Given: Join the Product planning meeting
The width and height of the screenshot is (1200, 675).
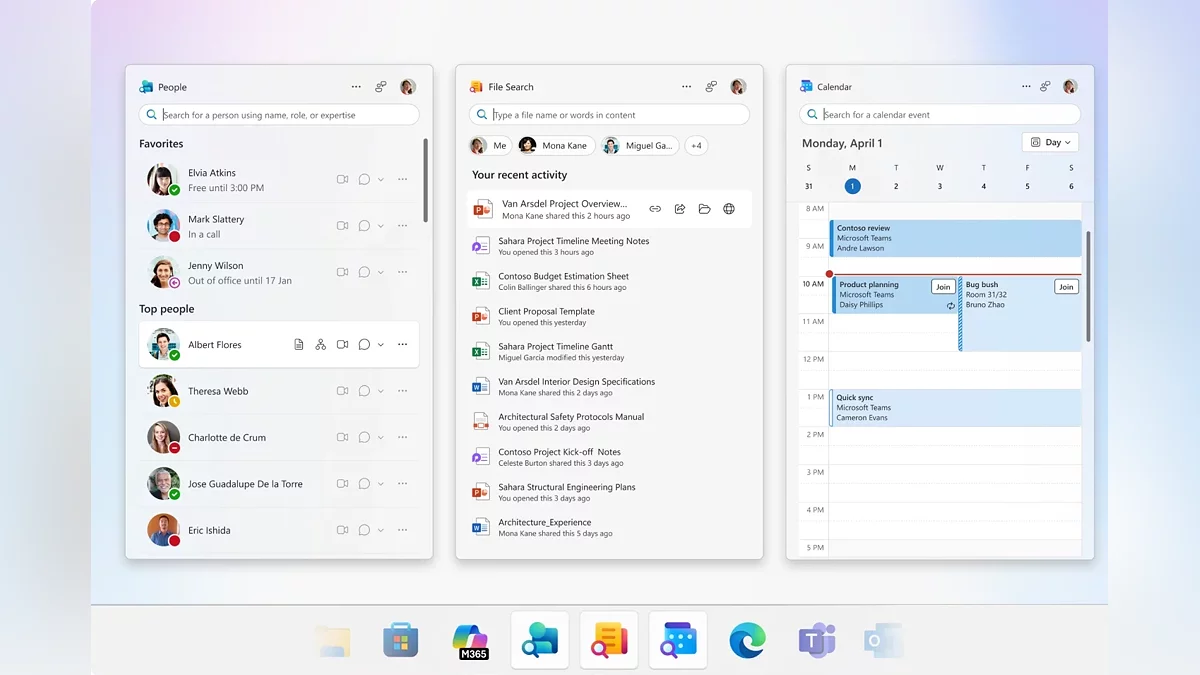Looking at the screenshot, I should 942,287.
